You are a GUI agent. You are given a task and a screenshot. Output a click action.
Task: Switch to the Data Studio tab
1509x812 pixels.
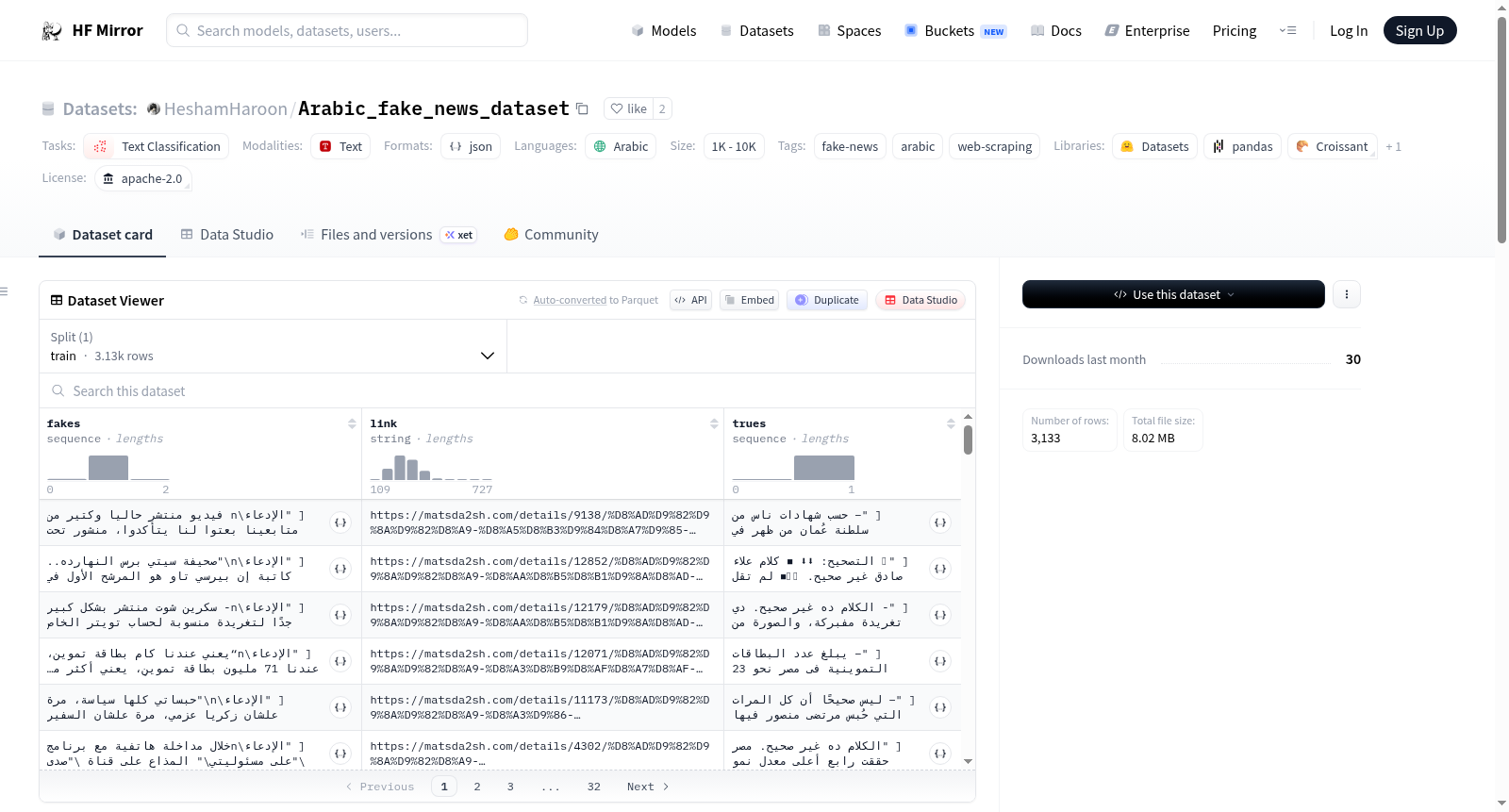226,235
